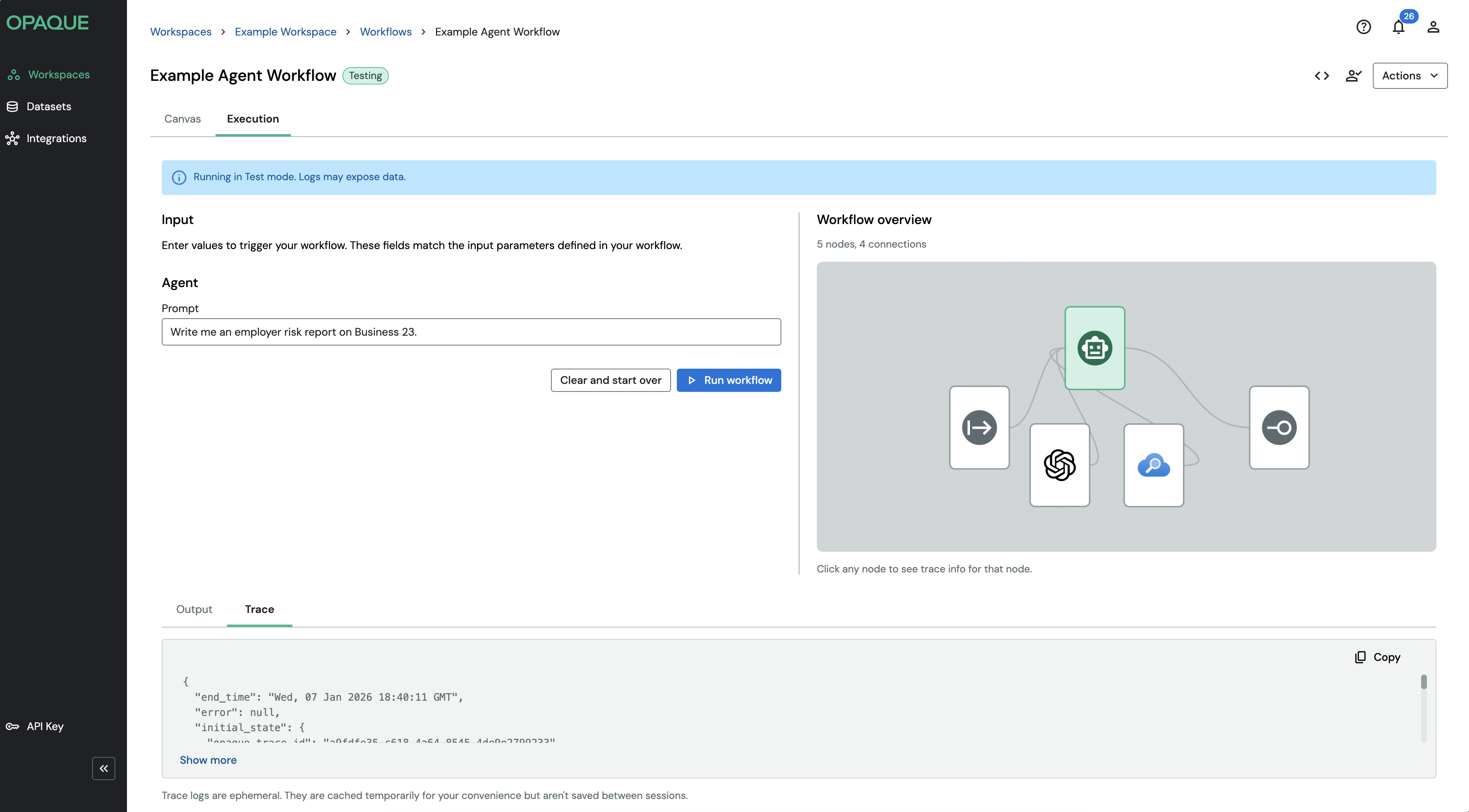1469x812 pixels.
Task: Collapse the sidebar with double chevron
Action: pos(104,768)
